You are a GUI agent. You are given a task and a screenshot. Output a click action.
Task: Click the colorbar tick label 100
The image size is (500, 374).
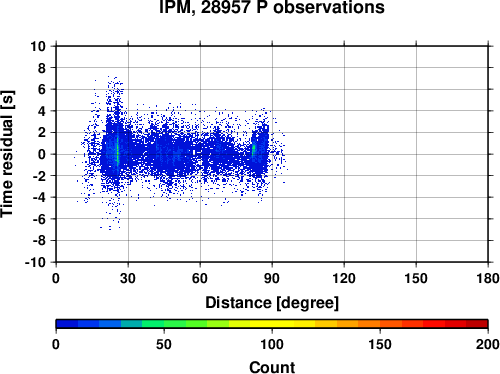[272, 344]
